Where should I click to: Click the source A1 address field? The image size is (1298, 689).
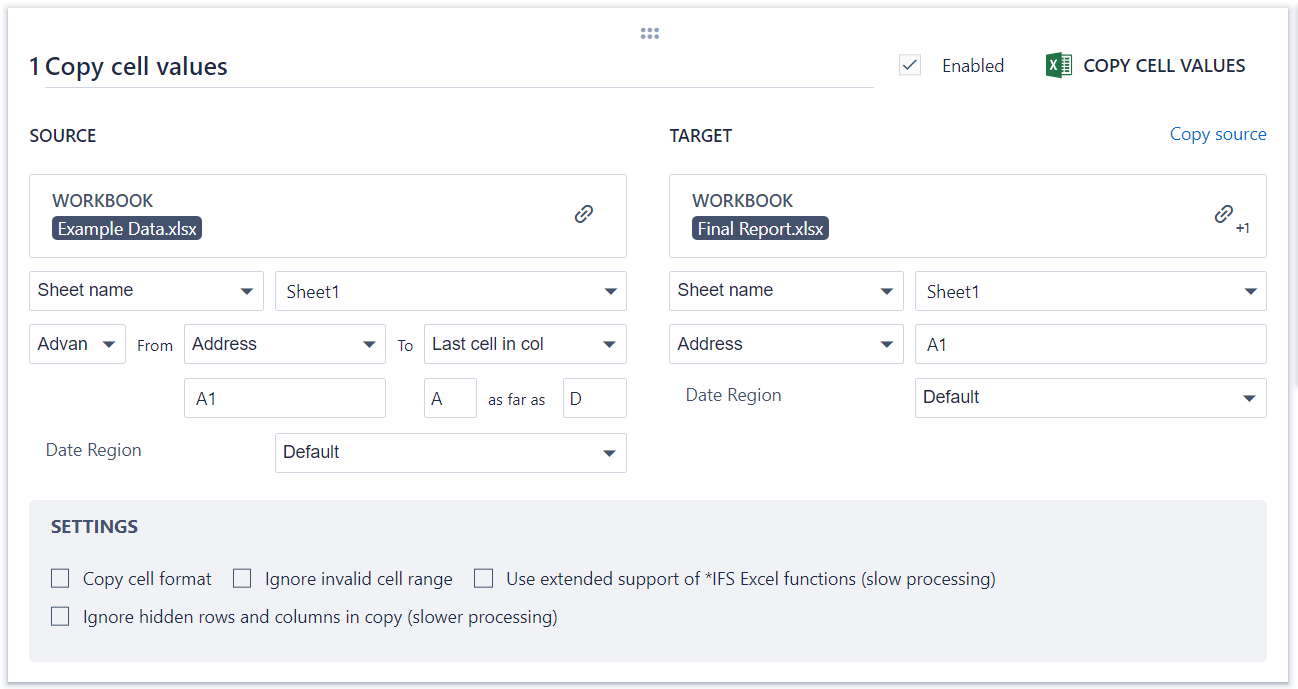285,398
